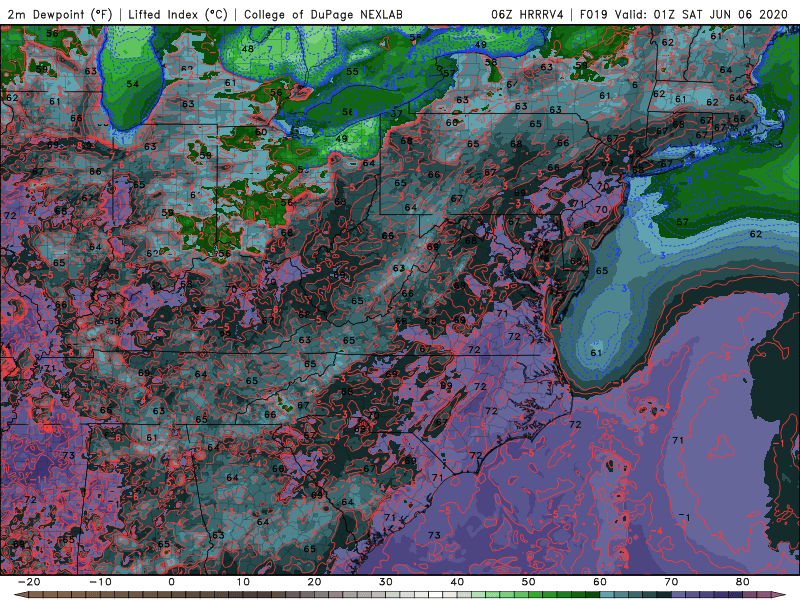Click the 10 label on the color scale

[x=243, y=582]
